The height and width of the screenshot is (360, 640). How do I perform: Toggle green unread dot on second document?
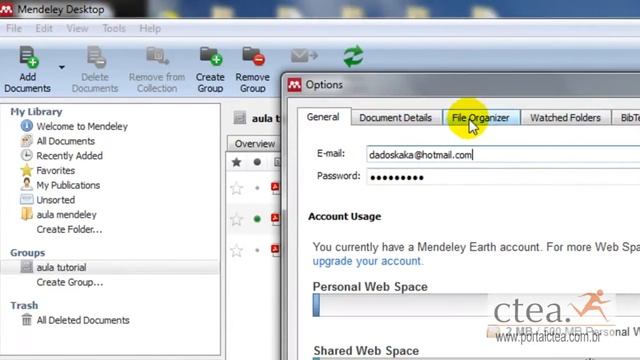pos(257,219)
